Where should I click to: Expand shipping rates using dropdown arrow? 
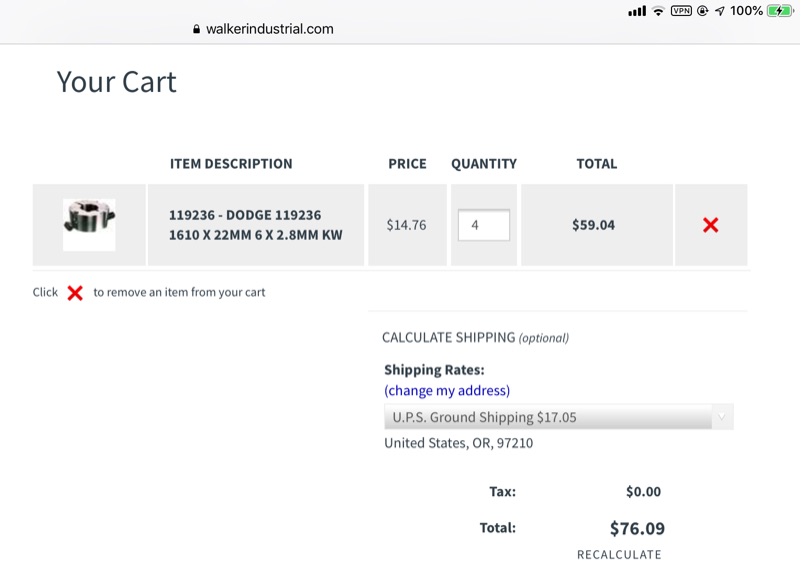(x=720, y=417)
